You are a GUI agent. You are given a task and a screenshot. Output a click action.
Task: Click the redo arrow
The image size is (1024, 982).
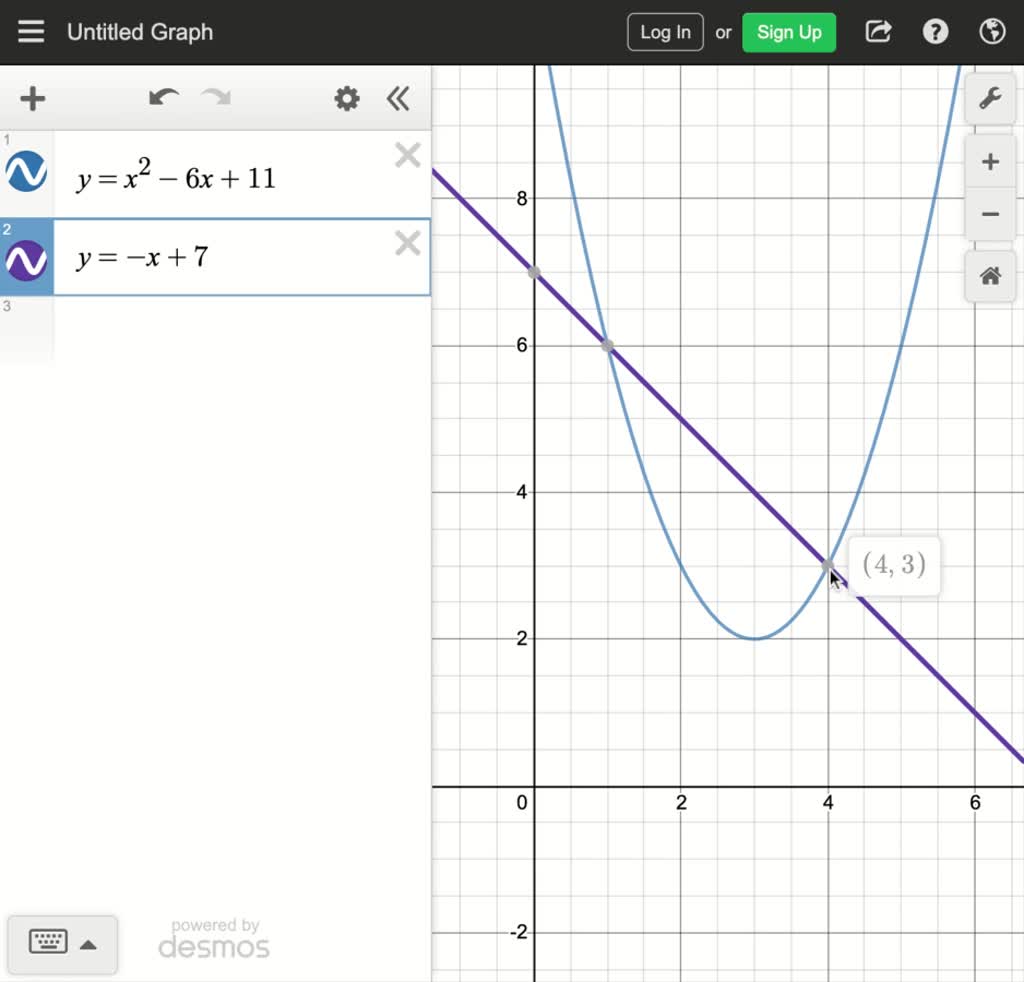[215, 99]
